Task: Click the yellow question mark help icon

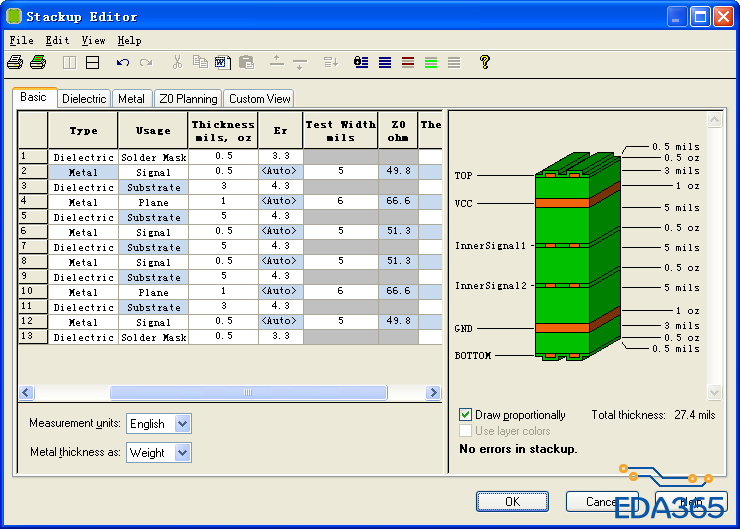Action: 485,62
